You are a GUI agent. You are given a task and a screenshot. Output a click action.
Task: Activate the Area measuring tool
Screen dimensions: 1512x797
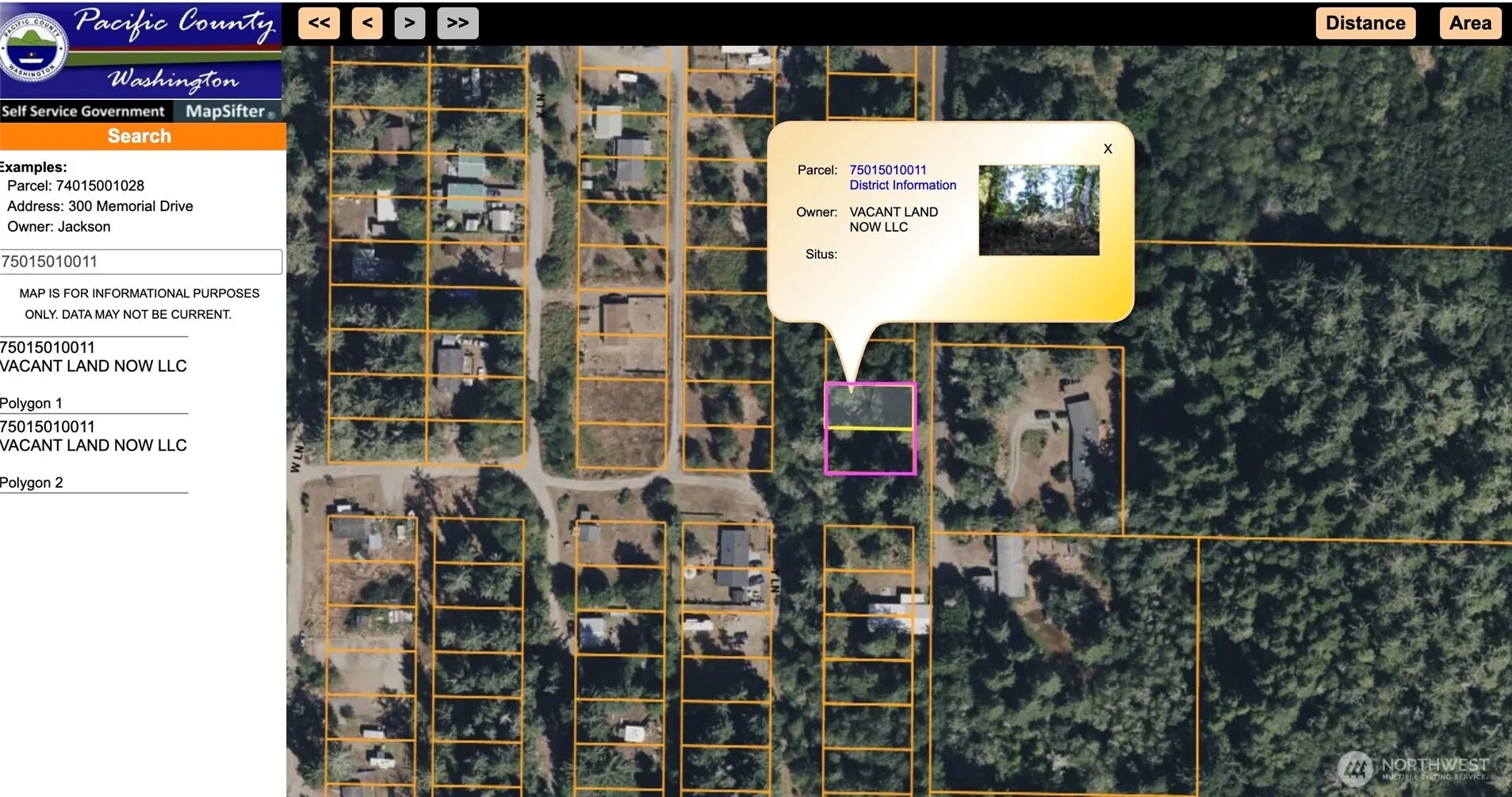click(1469, 23)
